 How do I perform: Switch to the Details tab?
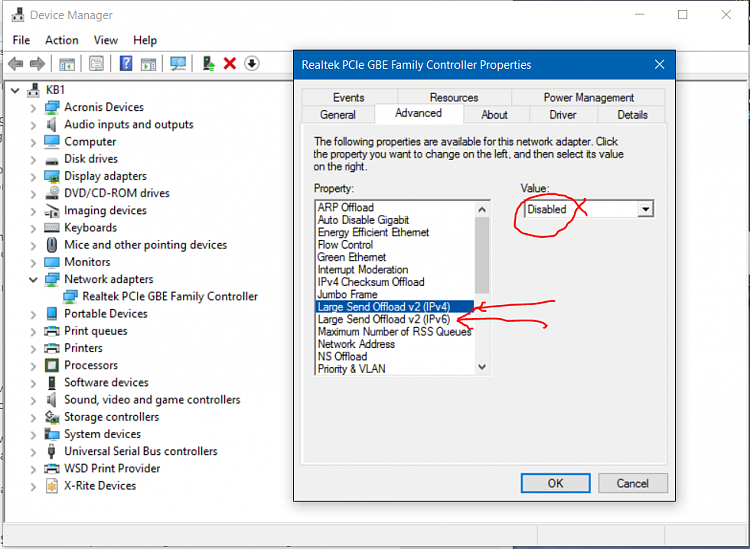pos(632,115)
